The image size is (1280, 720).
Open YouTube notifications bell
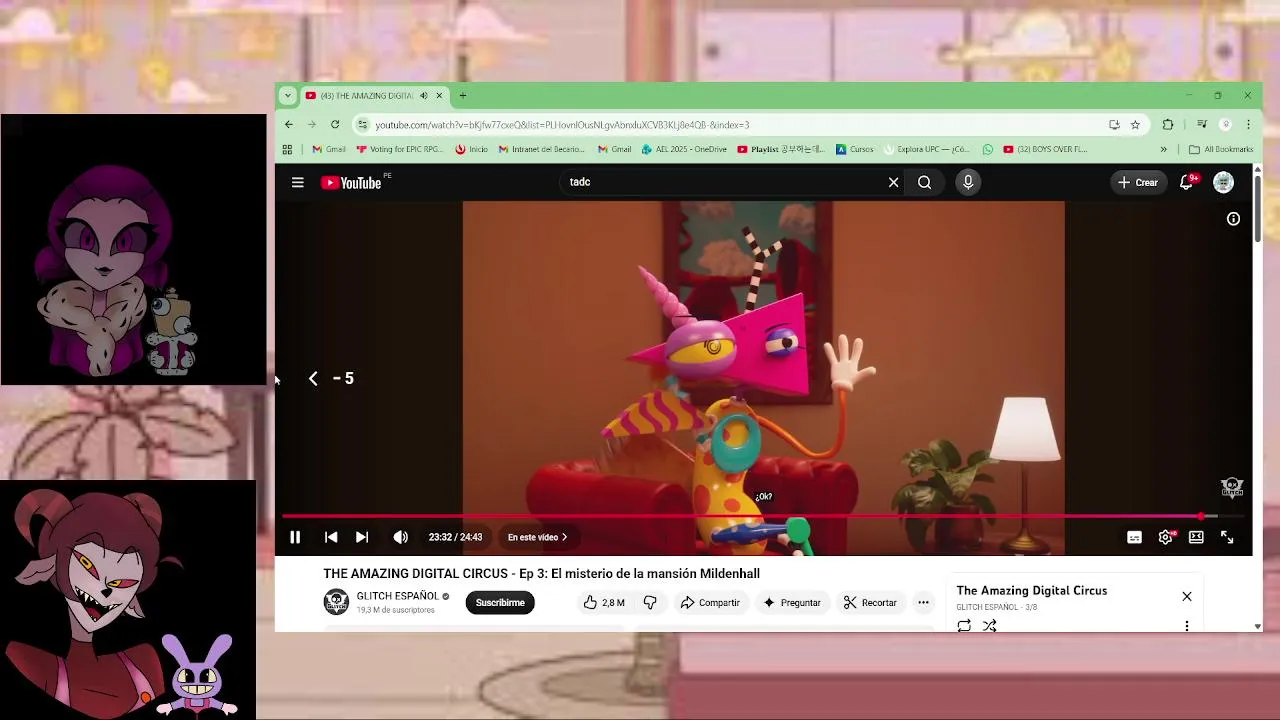point(1186,182)
